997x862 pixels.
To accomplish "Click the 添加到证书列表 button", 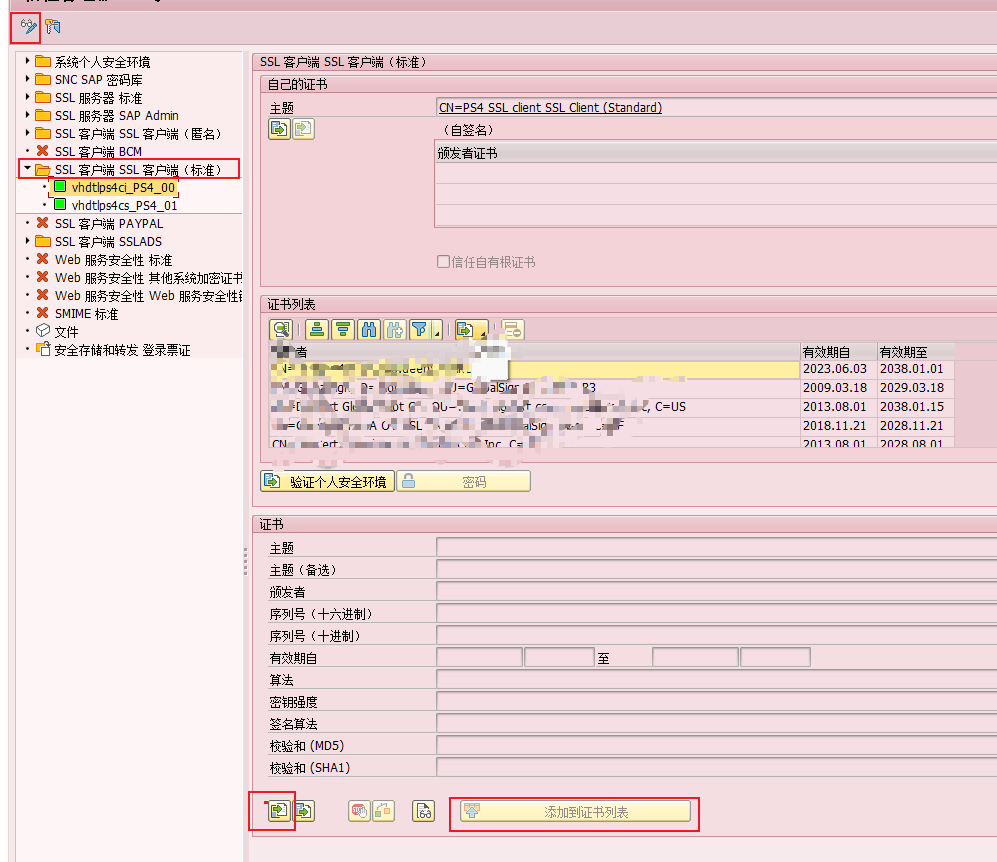I will (575, 811).
